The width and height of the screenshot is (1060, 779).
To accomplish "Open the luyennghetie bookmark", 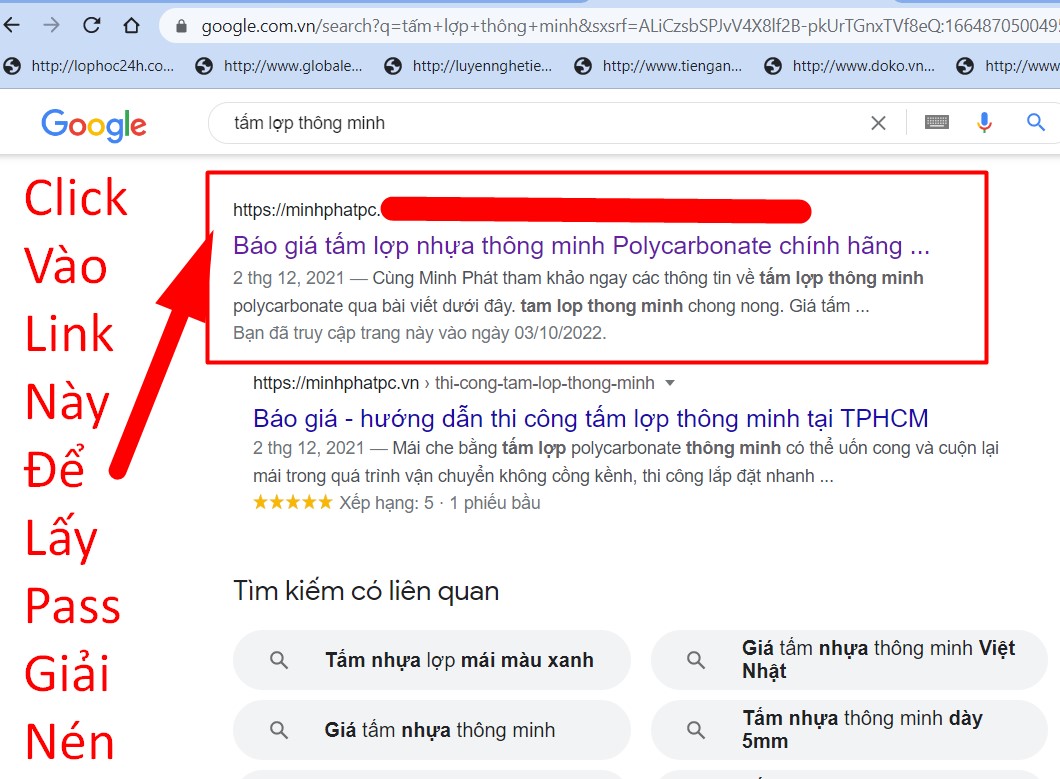I will coord(468,66).
